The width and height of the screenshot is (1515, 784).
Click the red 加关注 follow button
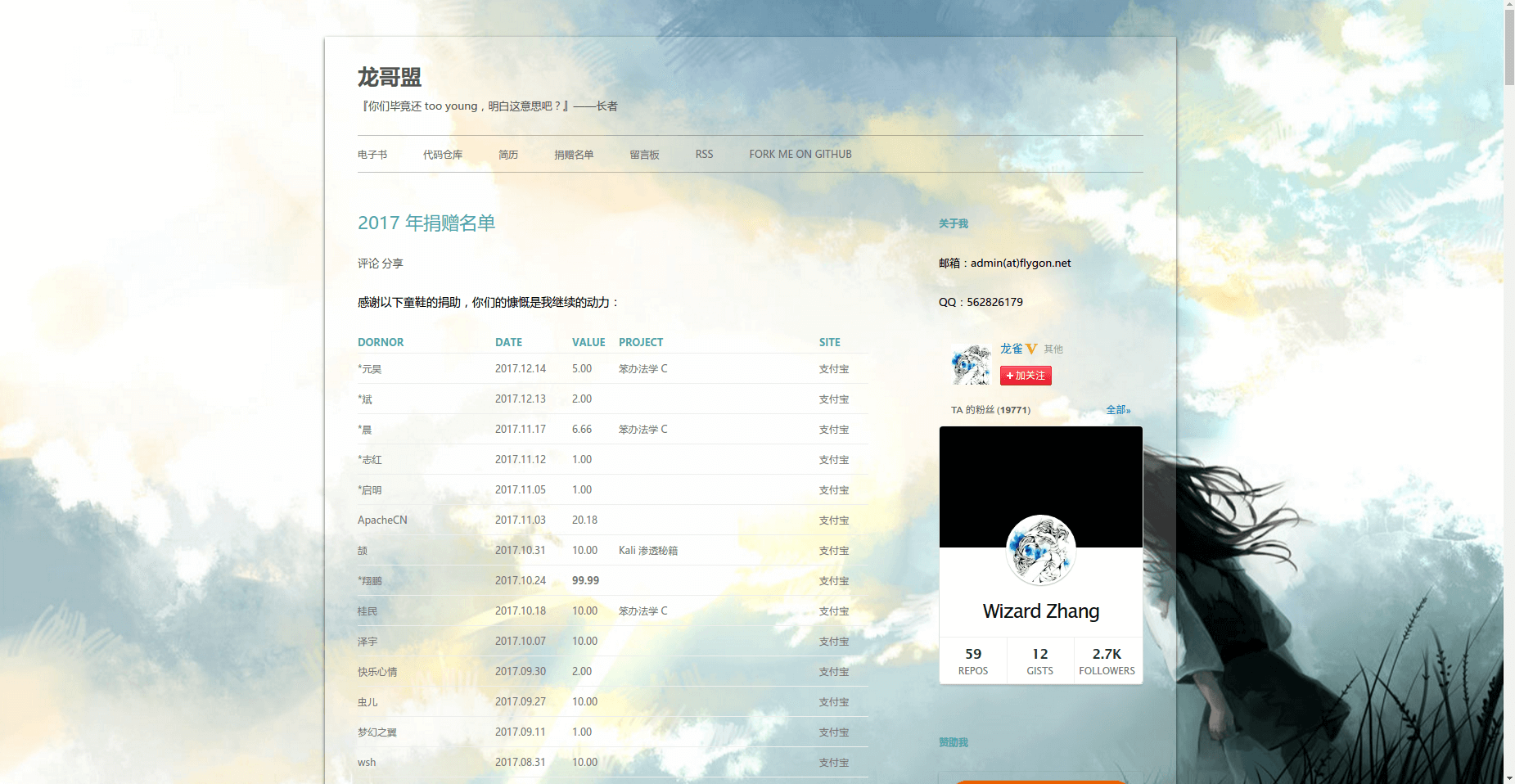(1026, 376)
